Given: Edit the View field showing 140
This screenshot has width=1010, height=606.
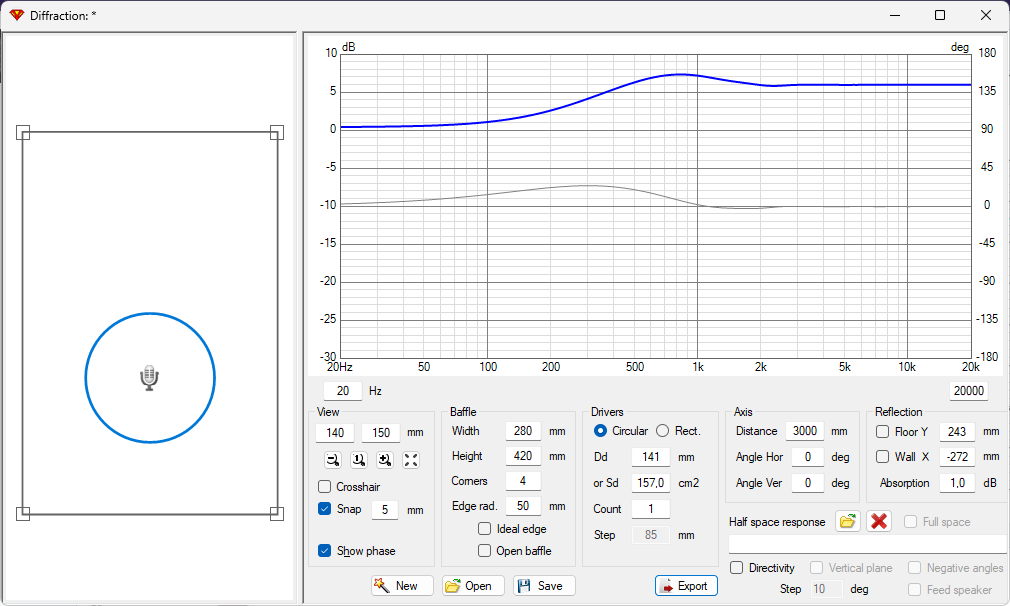Looking at the screenshot, I should (335, 433).
